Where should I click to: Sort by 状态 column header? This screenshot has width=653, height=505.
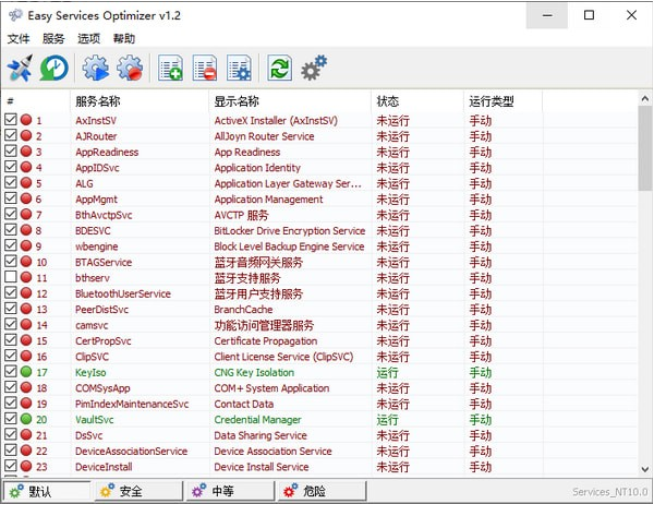click(x=418, y=102)
